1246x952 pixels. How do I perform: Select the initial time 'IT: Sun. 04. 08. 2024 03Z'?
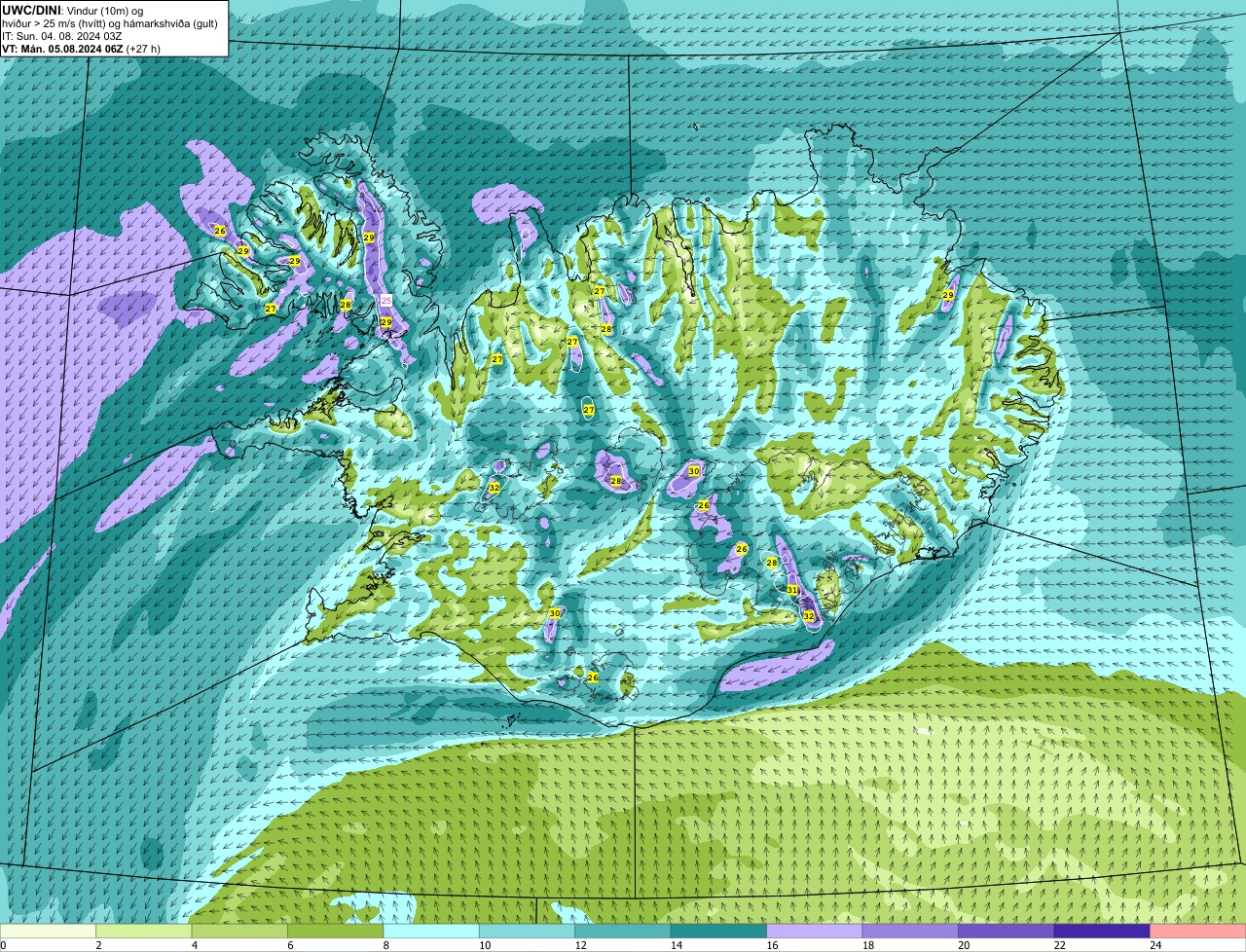(x=62, y=36)
